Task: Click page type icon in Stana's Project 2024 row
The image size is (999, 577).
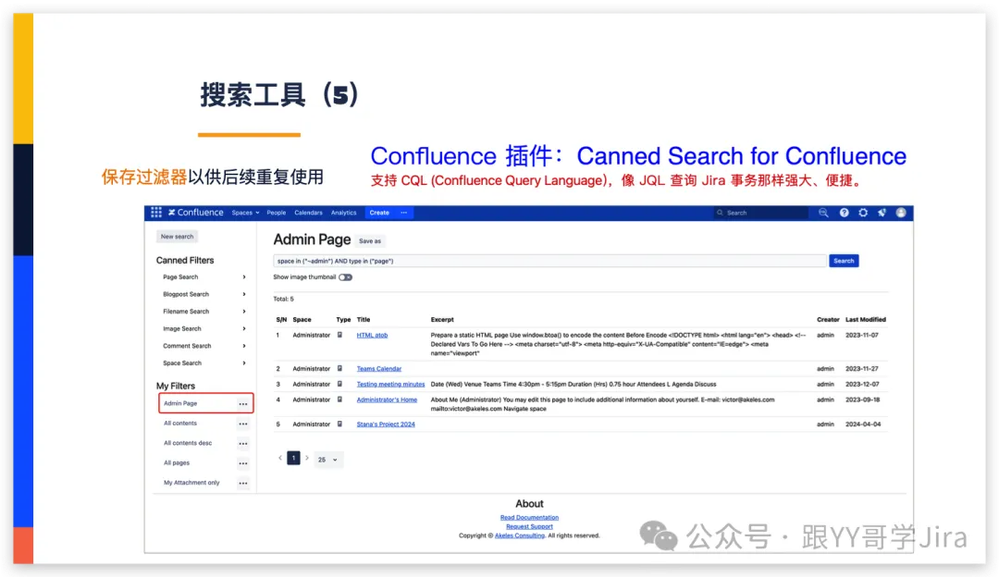Action: [x=340, y=424]
